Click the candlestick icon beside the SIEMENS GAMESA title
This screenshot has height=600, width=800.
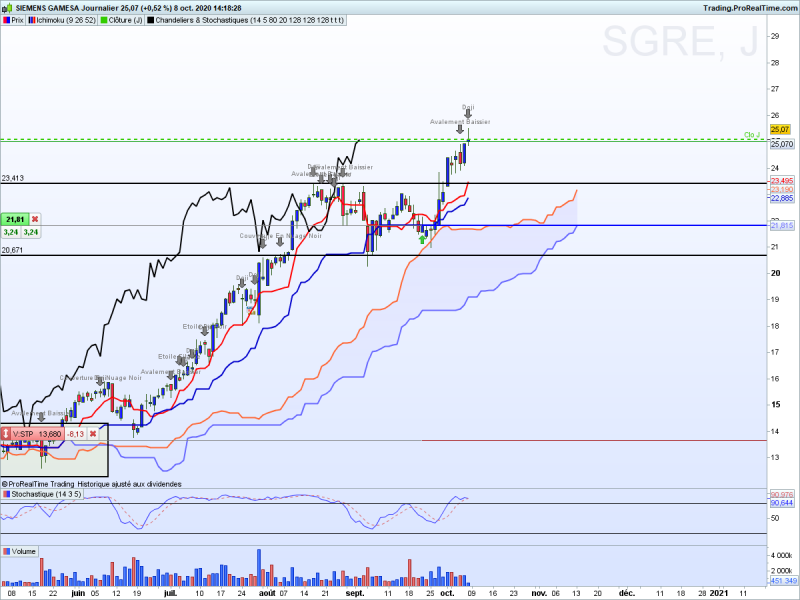tap(7, 8)
